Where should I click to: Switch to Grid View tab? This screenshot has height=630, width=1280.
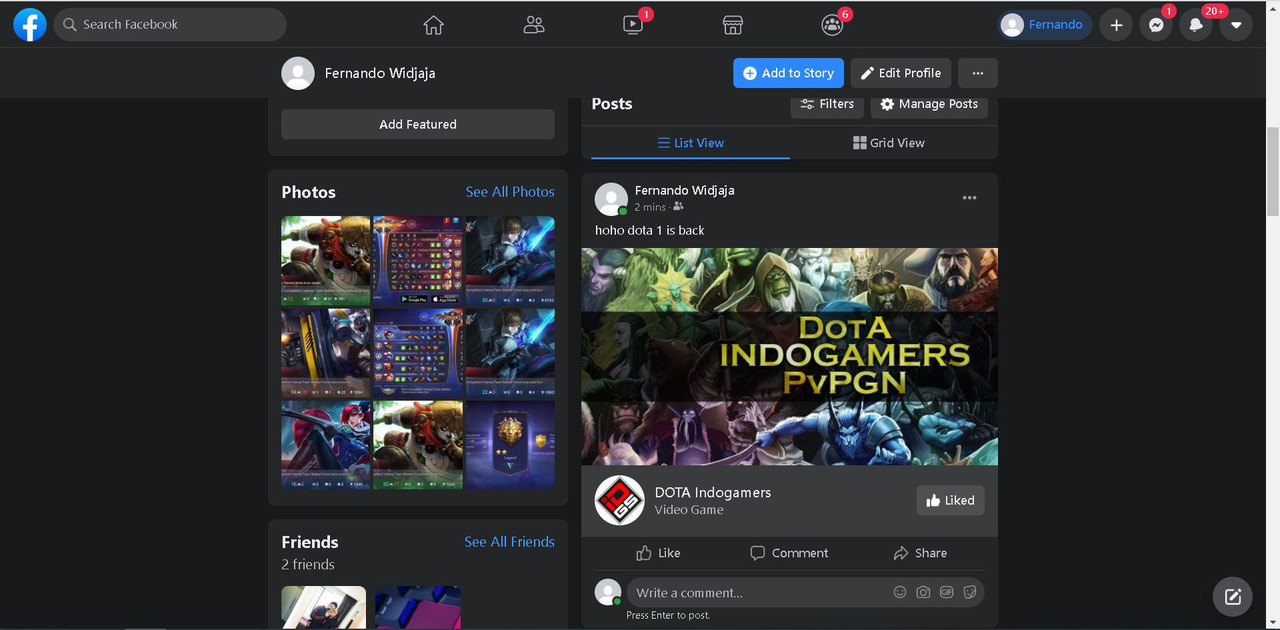[x=889, y=143]
